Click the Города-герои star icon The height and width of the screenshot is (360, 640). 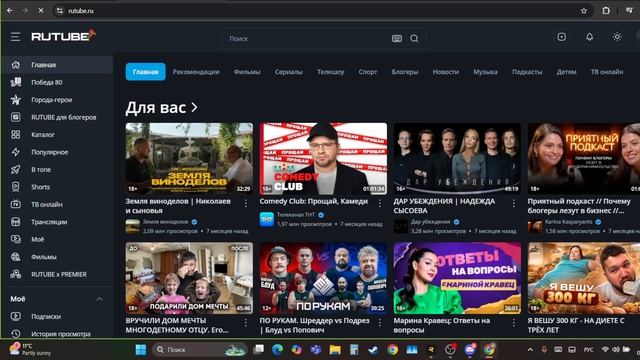(16, 100)
